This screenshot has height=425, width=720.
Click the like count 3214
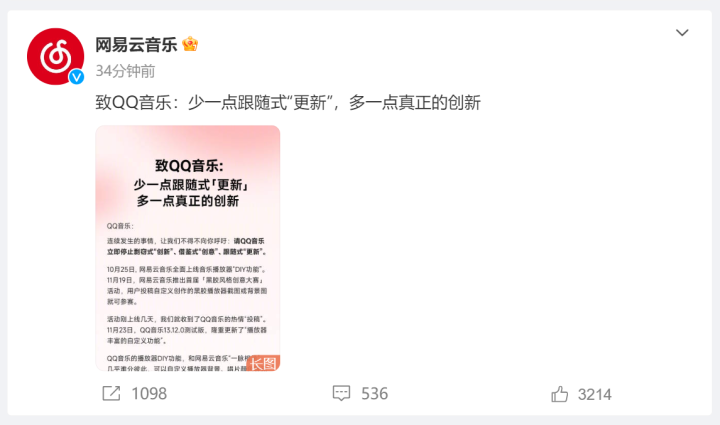pos(595,394)
